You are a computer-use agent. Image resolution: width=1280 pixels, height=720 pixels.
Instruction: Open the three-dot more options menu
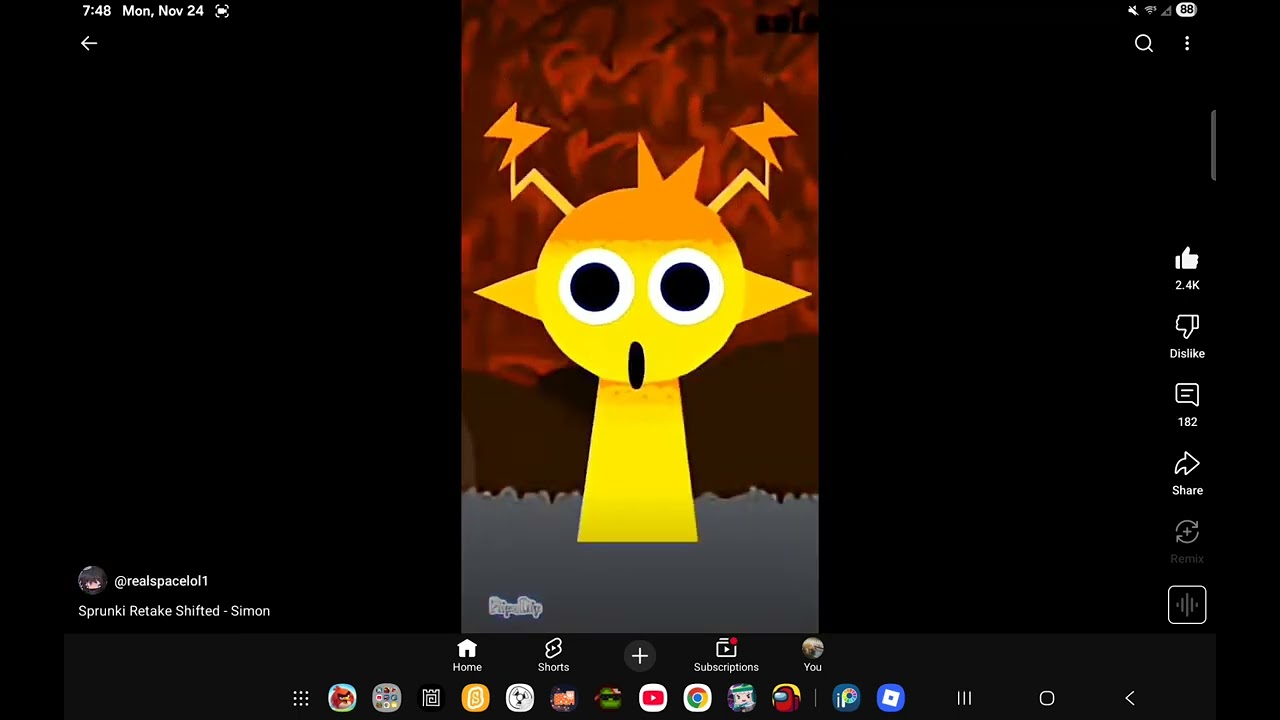tap(1187, 43)
